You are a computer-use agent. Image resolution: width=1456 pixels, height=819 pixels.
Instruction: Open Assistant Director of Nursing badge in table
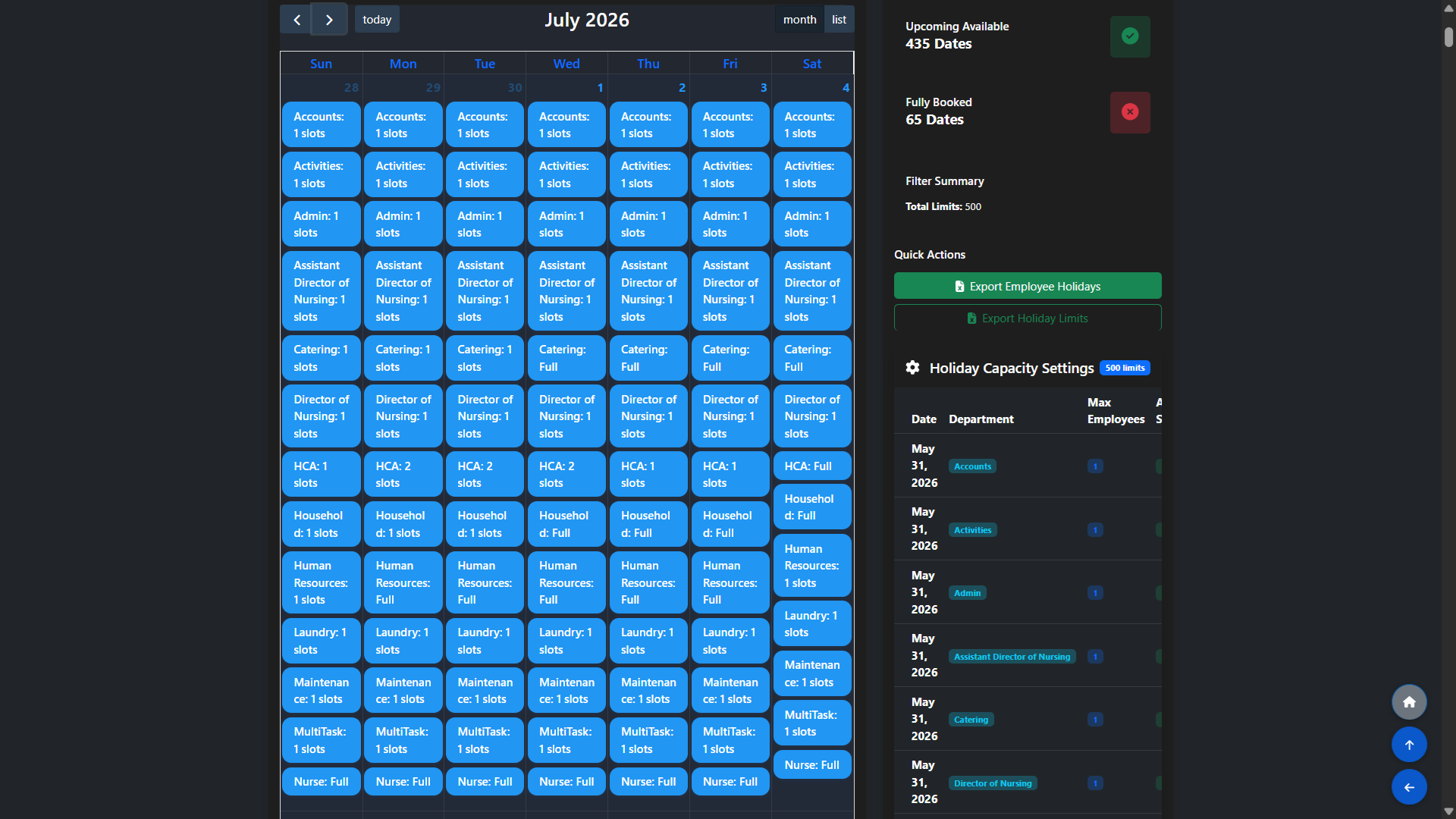pos(1012,657)
